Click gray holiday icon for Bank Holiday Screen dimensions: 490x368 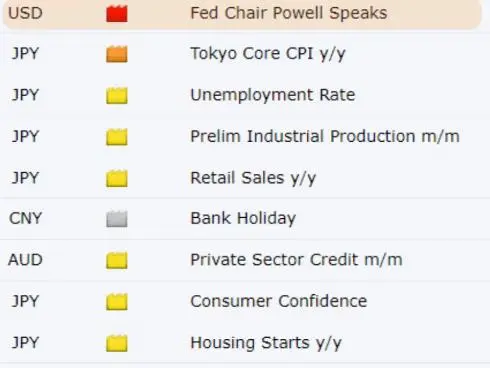(x=117, y=219)
